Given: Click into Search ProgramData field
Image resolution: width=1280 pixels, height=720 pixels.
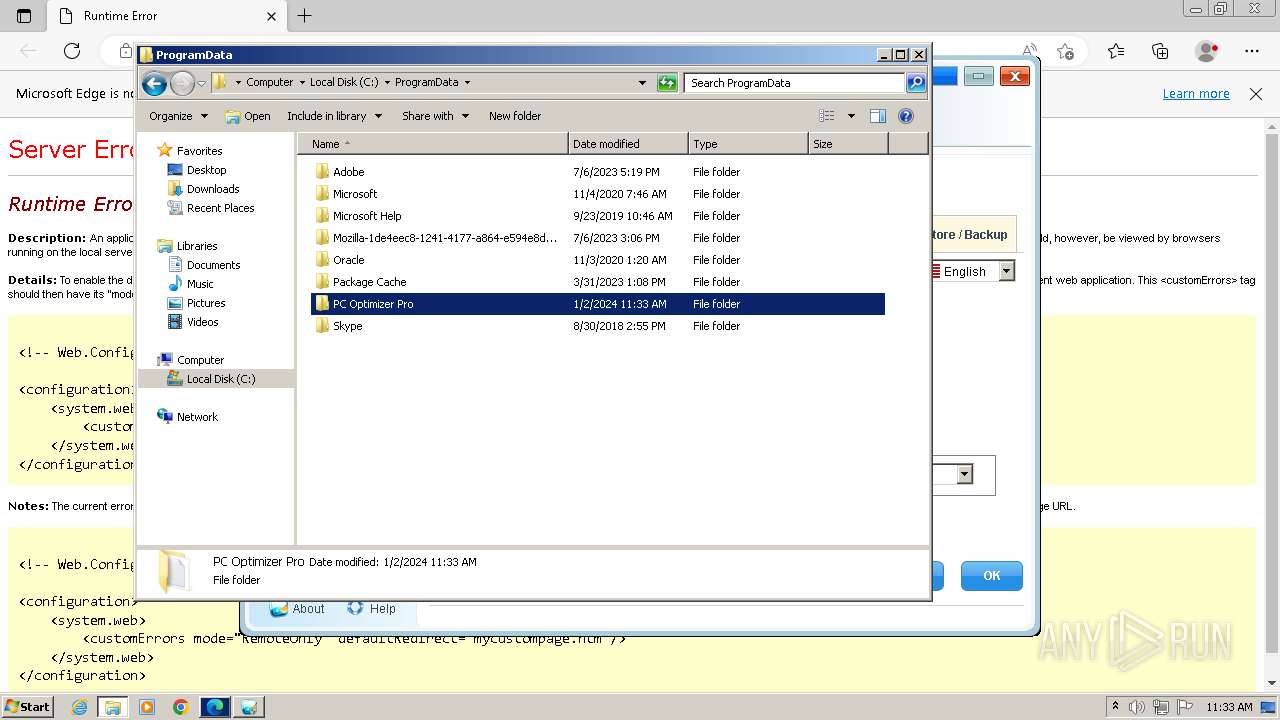Looking at the screenshot, I should pyautogui.click(x=795, y=83).
